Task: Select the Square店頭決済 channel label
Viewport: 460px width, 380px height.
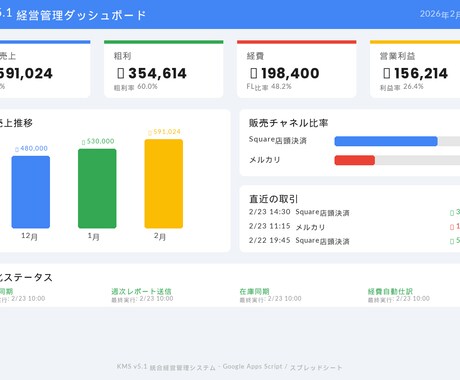Action: click(278, 140)
